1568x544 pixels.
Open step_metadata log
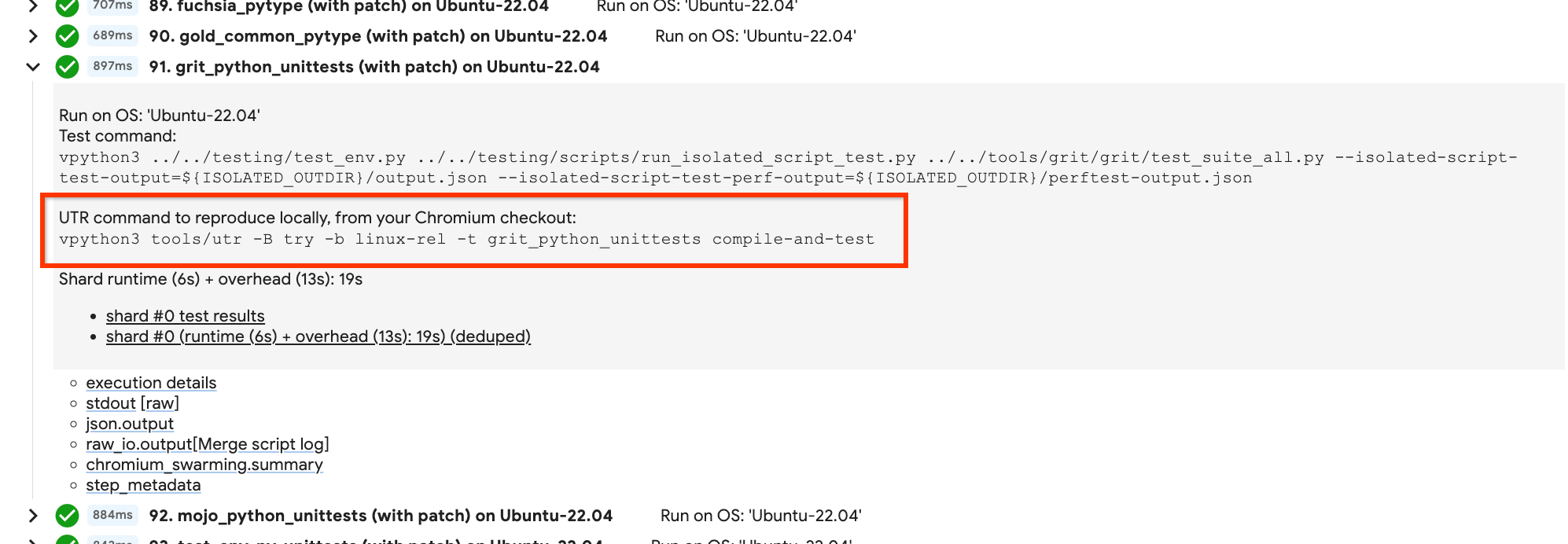click(x=143, y=485)
